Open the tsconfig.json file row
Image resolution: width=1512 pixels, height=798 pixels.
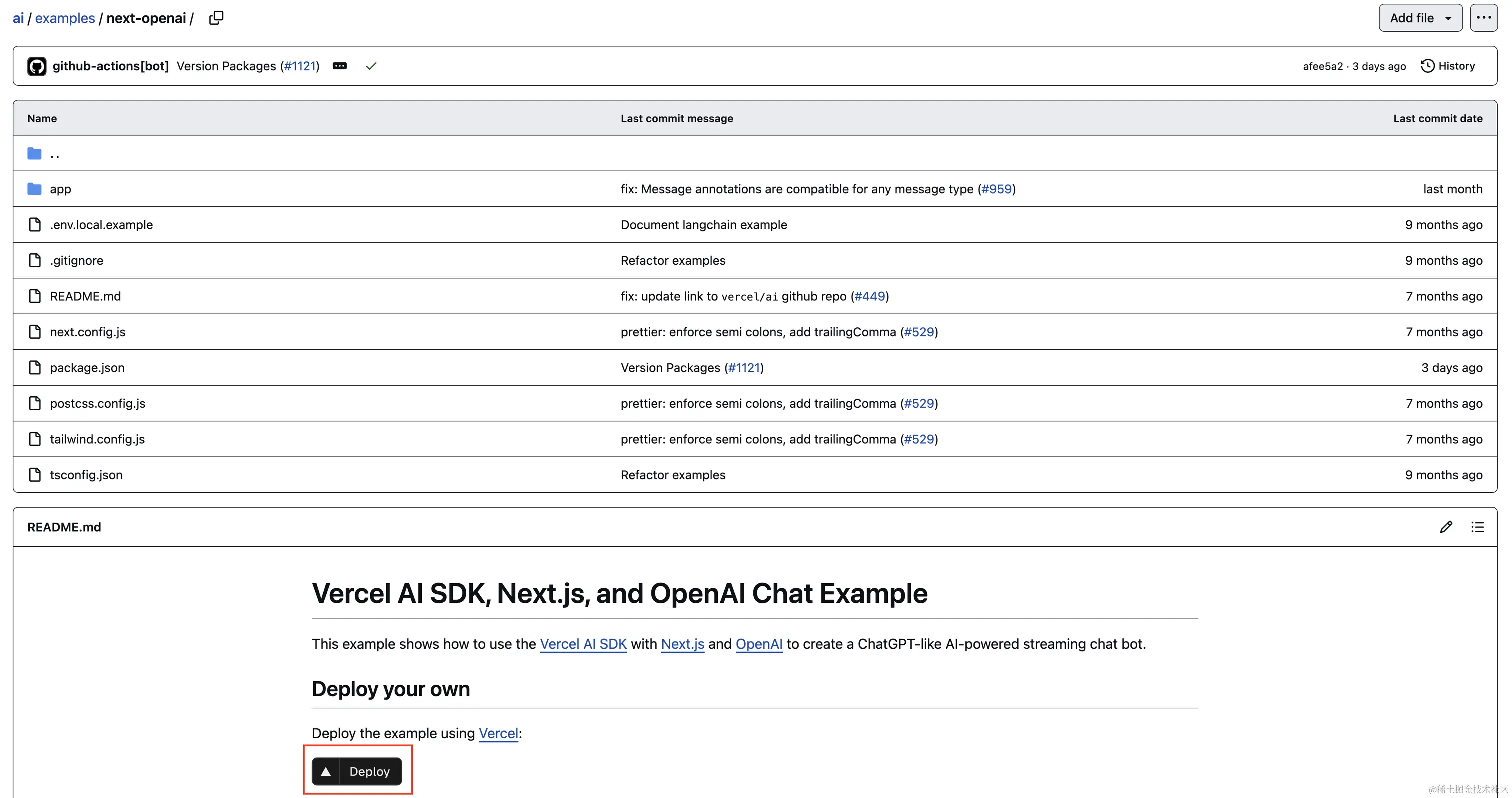click(x=86, y=474)
